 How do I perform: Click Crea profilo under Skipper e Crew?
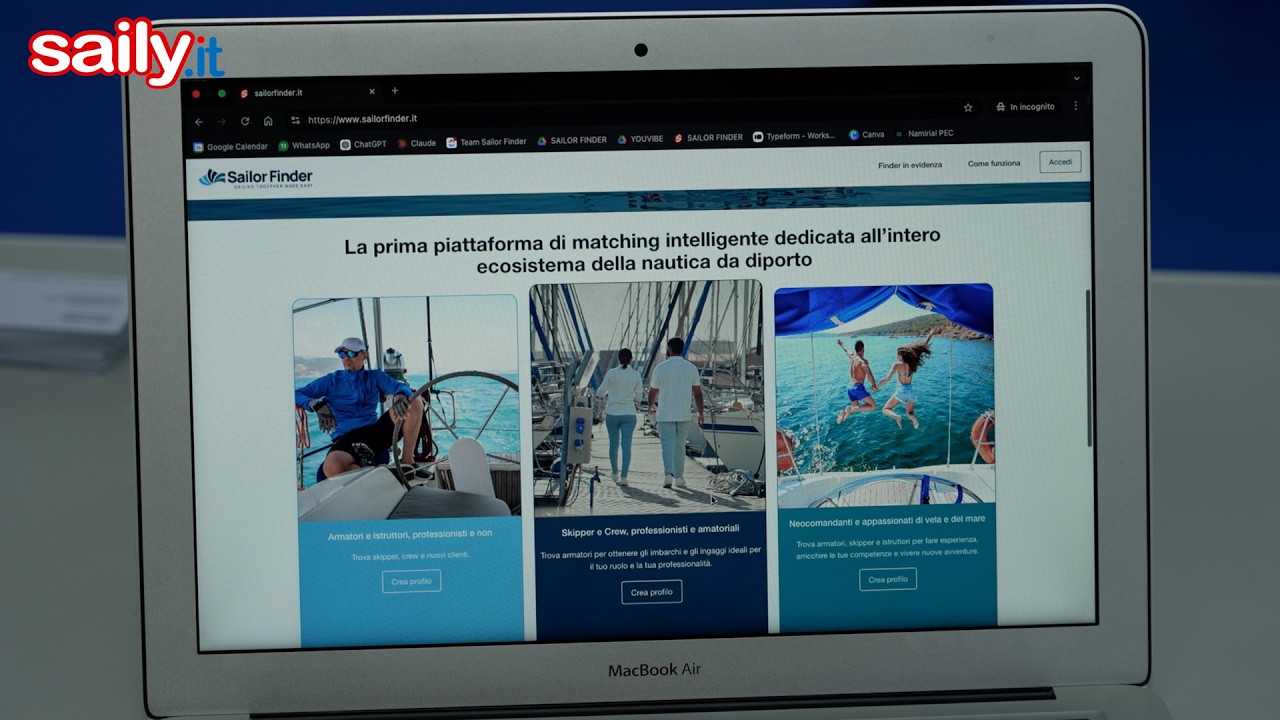[x=651, y=592]
